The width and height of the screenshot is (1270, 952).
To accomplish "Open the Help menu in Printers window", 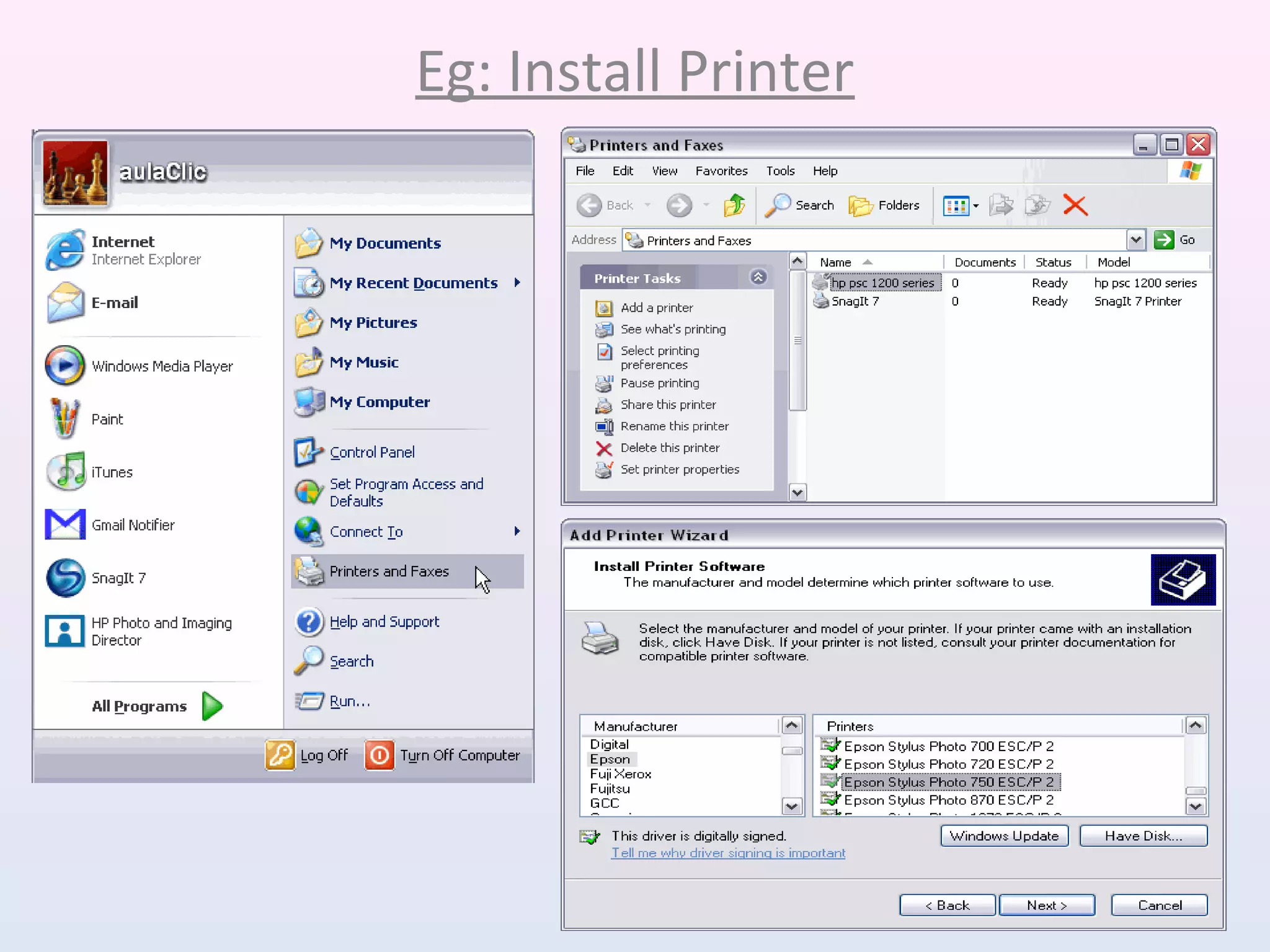I will pyautogui.click(x=825, y=170).
